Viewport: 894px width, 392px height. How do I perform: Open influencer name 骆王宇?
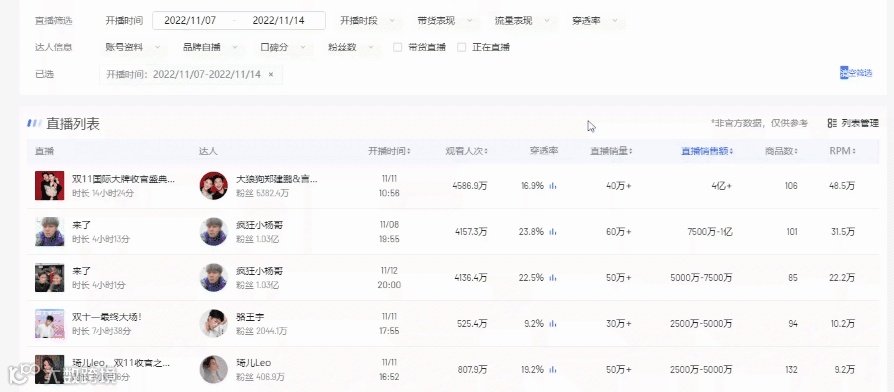coord(250,317)
